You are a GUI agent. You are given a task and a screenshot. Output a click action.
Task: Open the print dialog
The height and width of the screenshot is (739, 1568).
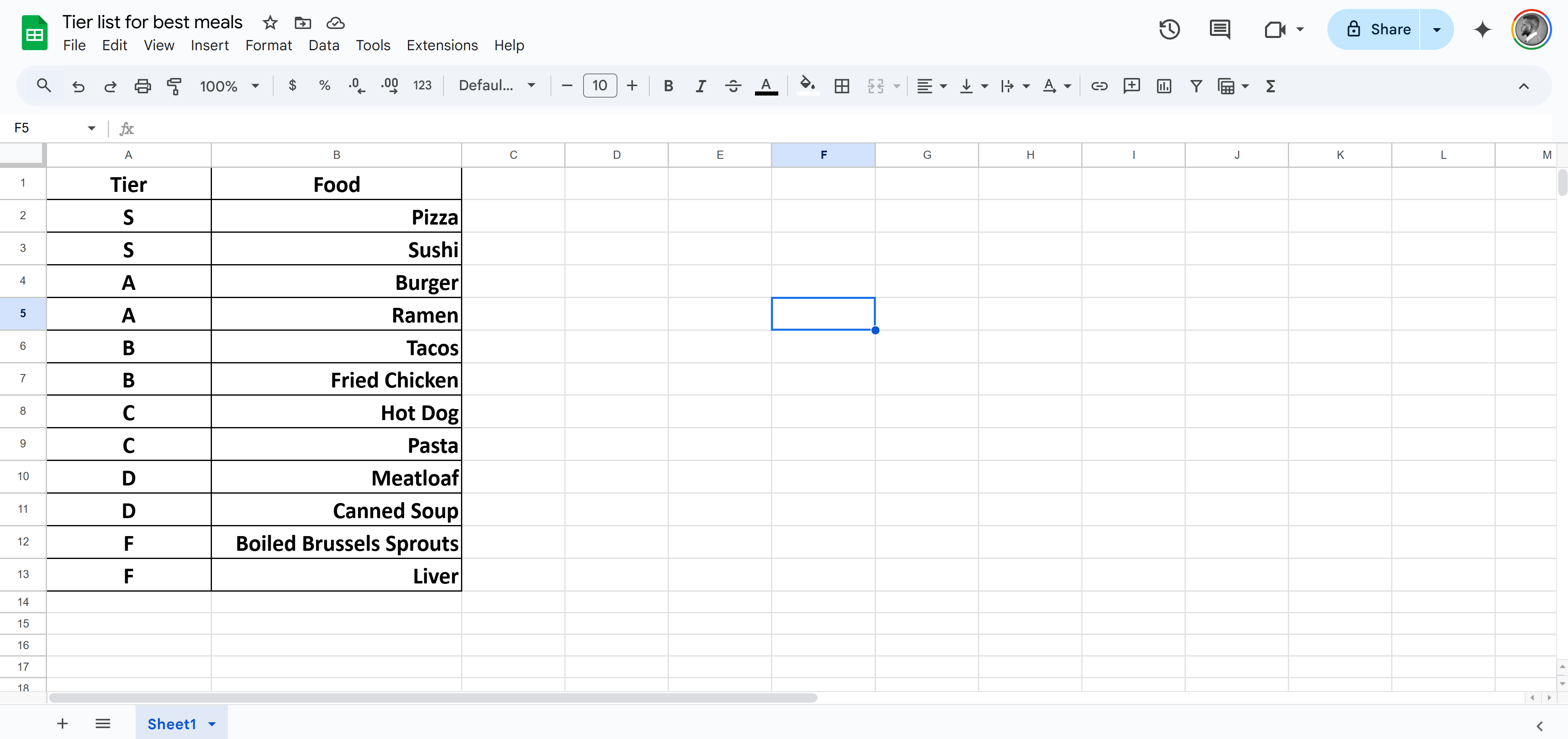[x=143, y=86]
